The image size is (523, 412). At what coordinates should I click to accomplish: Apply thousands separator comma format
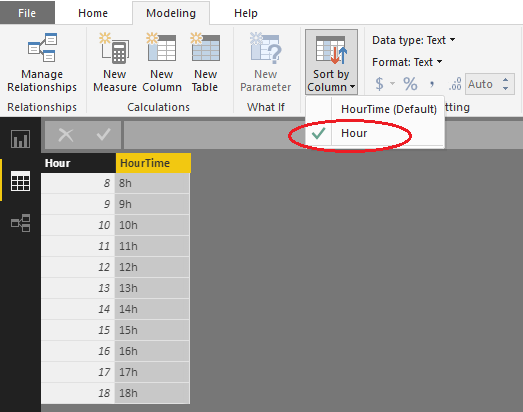pos(432,84)
